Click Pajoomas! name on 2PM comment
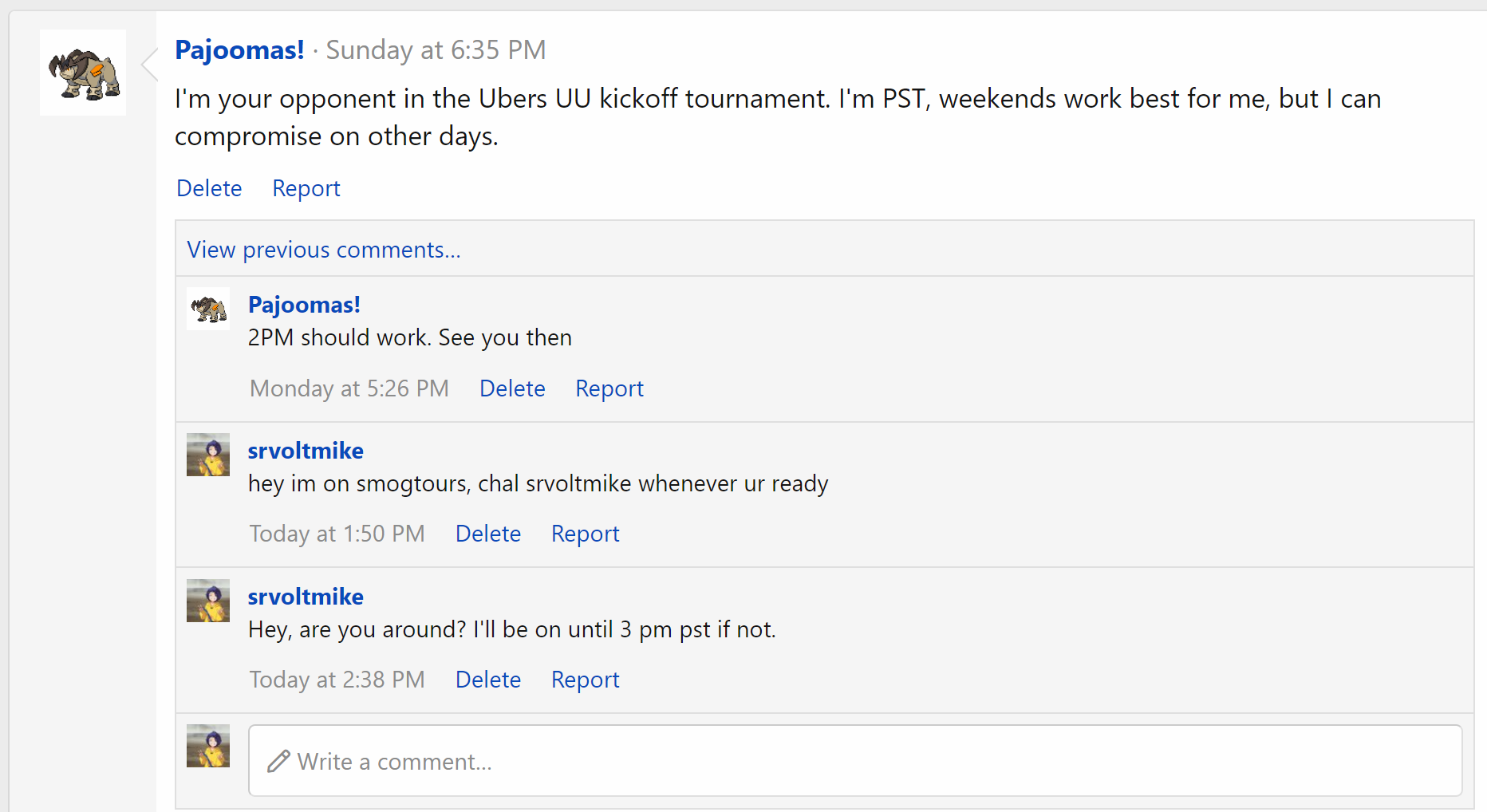This screenshot has height=812, width=1487. (304, 305)
